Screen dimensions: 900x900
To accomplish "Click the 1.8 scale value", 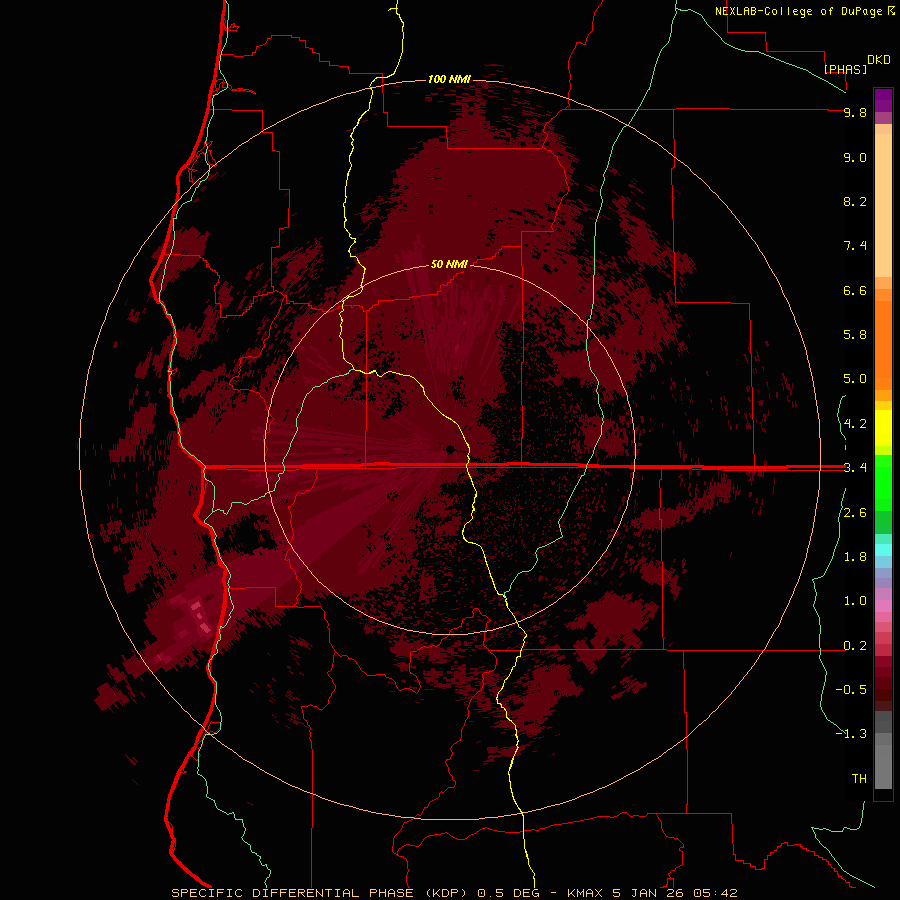I will tap(855, 557).
